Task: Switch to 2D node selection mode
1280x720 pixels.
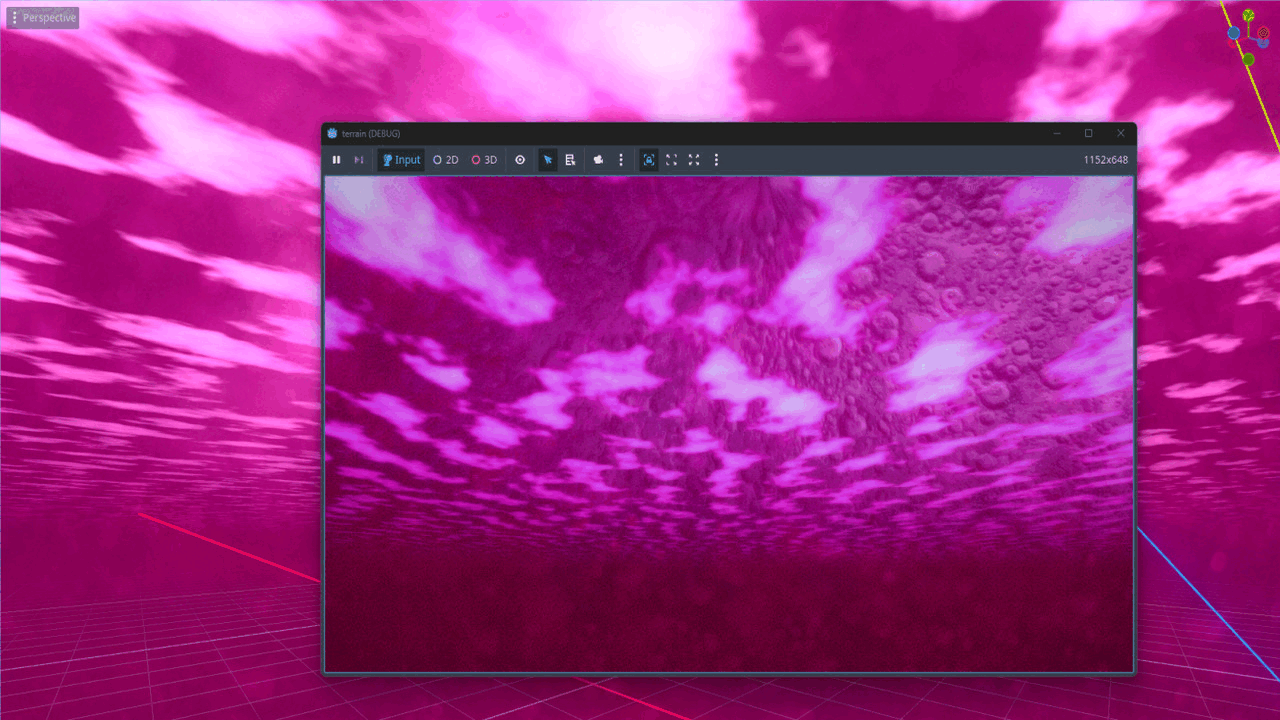Action: point(445,160)
